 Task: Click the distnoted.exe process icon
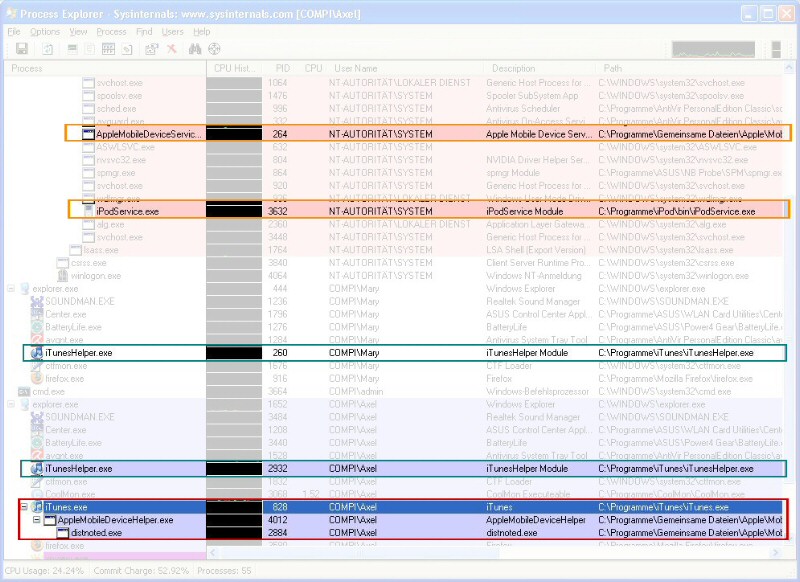tap(63, 533)
